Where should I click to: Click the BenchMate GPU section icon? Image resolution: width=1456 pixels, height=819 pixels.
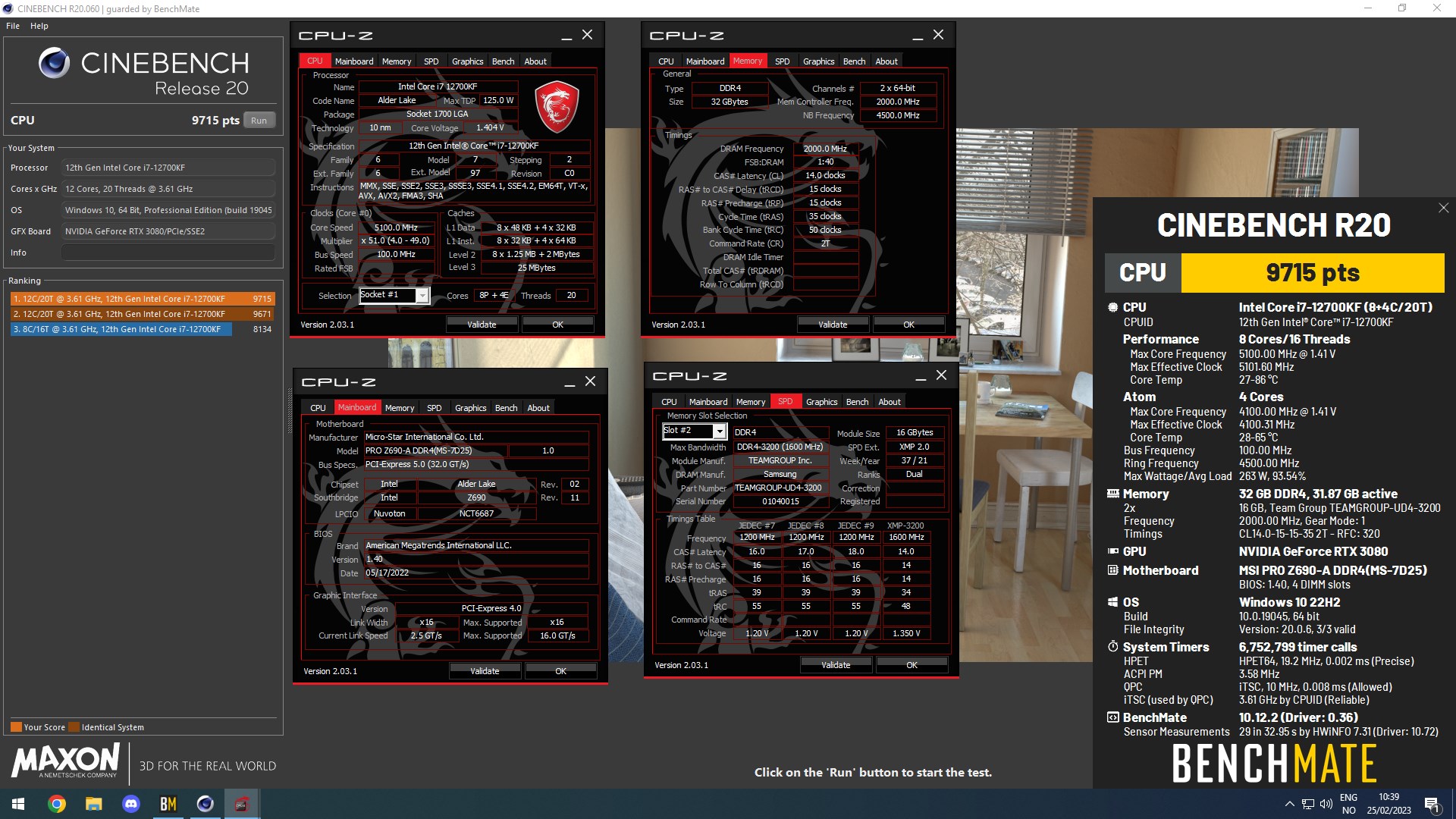pyautogui.click(x=1112, y=551)
